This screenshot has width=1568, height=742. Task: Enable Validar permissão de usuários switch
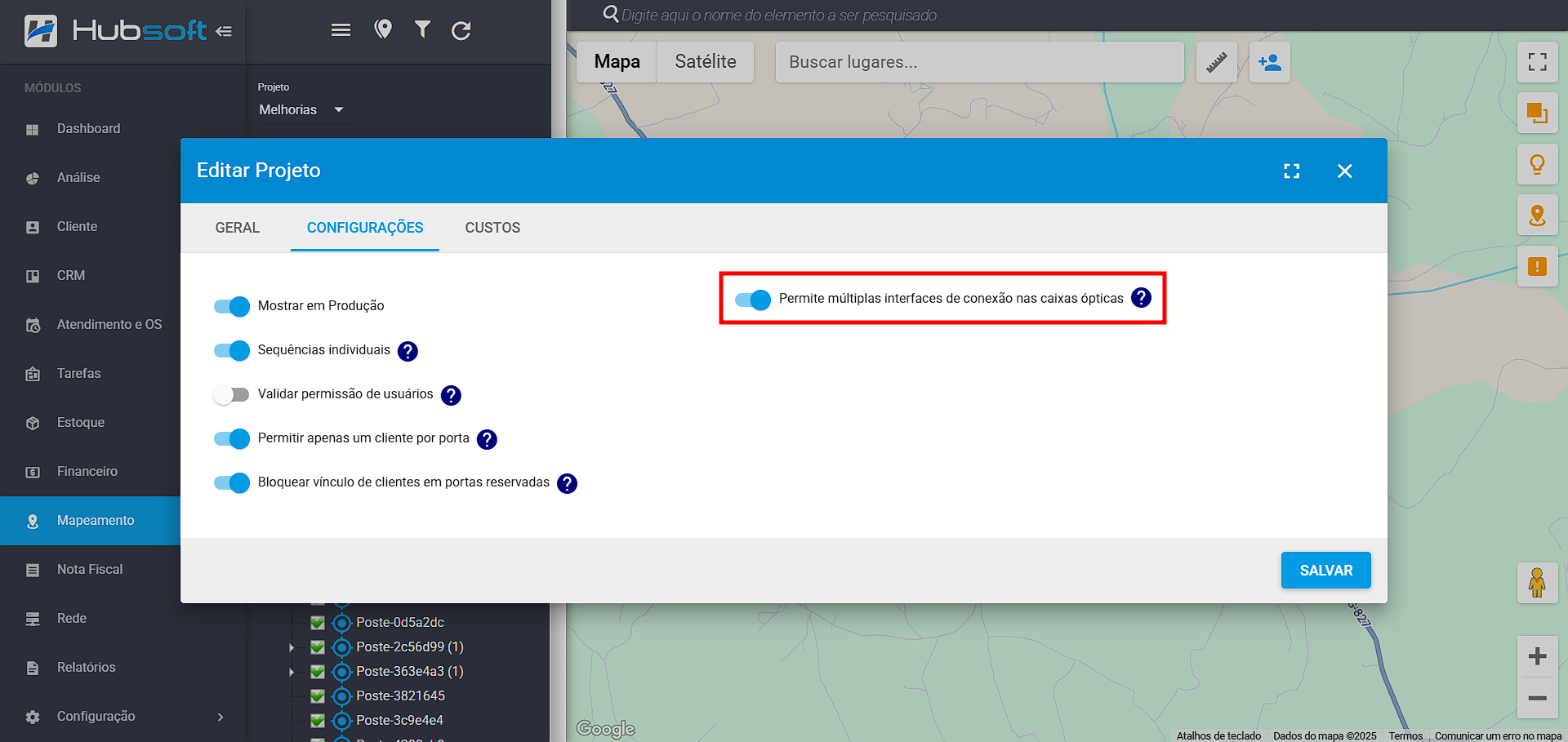click(232, 394)
